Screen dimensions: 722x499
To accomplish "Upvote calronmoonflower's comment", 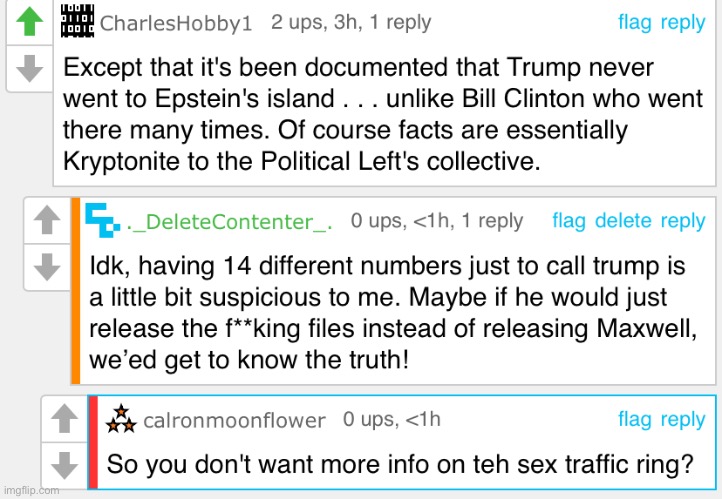I will pyautogui.click(x=63, y=418).
